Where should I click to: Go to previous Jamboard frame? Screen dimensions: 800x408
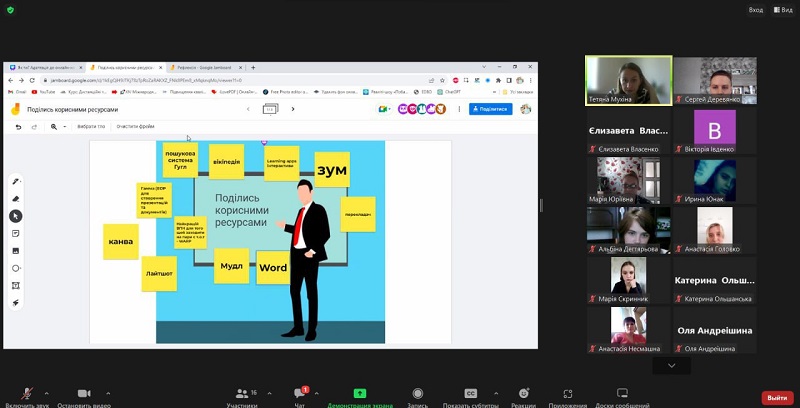pyautogui.click(x=248, y=109)
